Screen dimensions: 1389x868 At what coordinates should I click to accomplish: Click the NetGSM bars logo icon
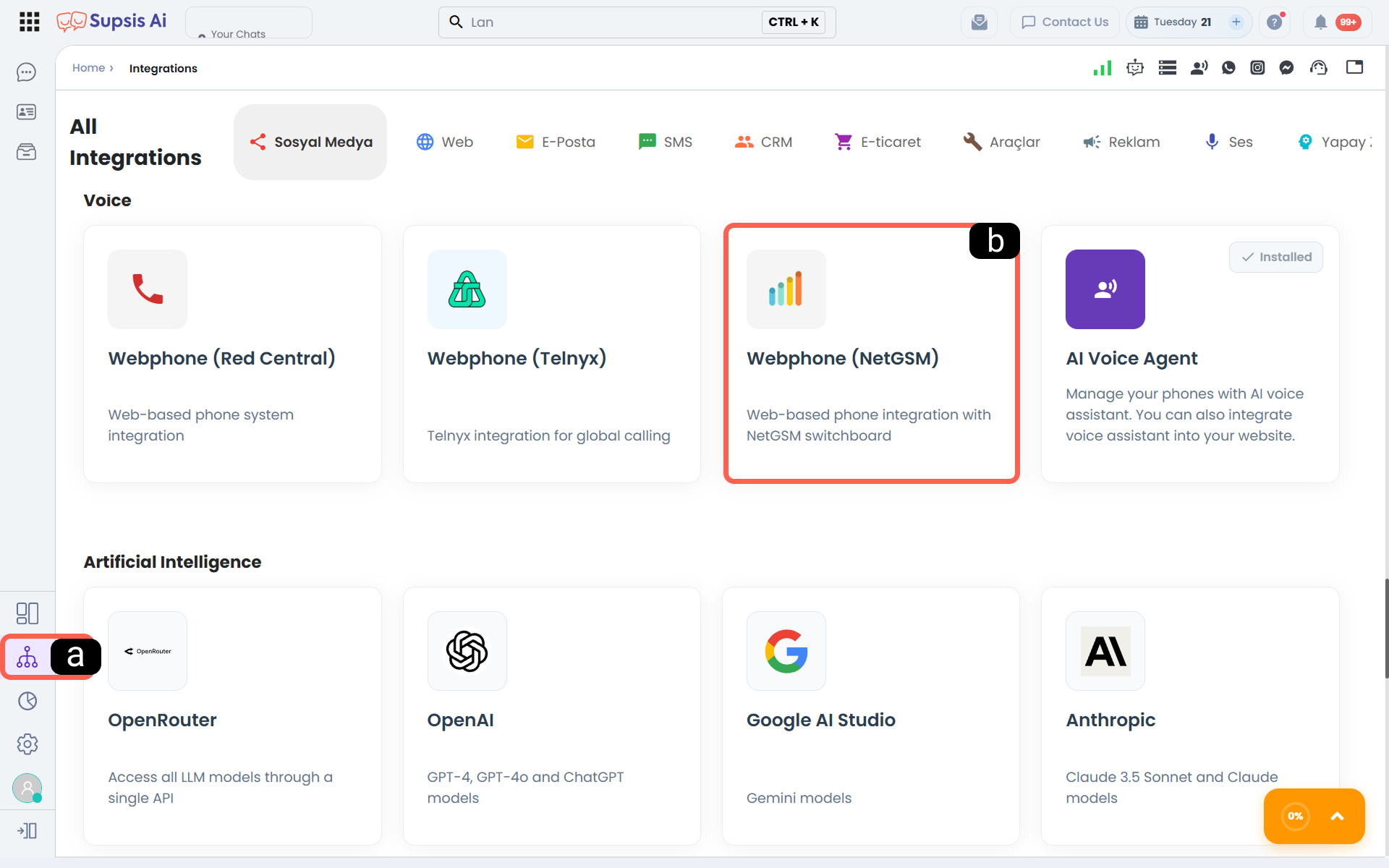point(786,289)
